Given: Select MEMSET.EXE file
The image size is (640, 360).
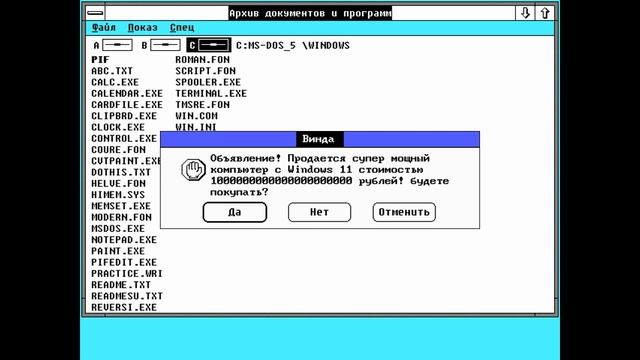Looking at the screenshot, I should (121, 206).
